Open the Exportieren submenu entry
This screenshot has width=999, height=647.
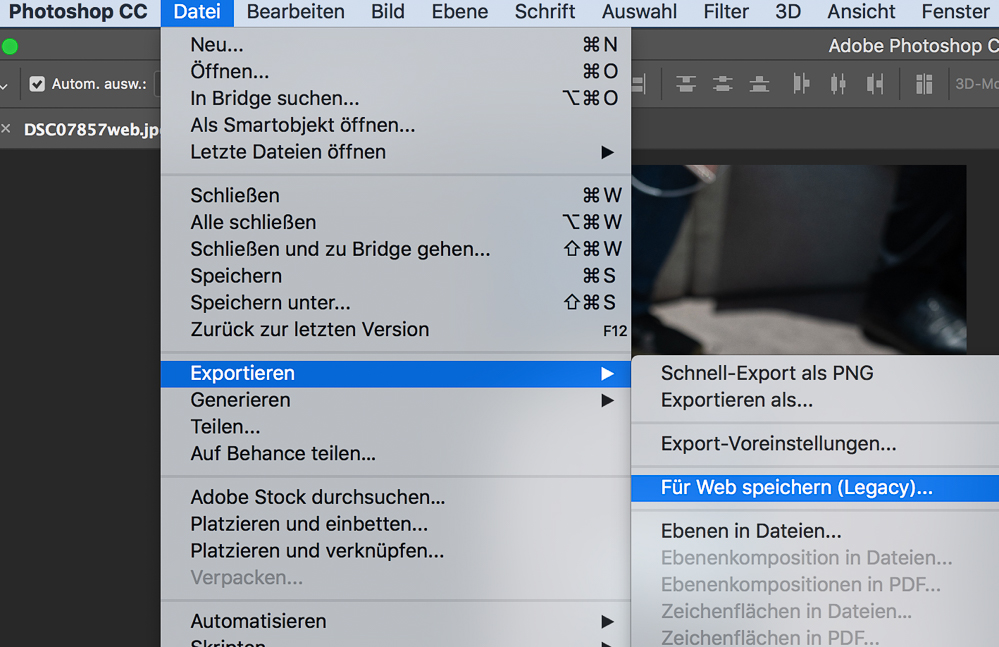point(396,373)
